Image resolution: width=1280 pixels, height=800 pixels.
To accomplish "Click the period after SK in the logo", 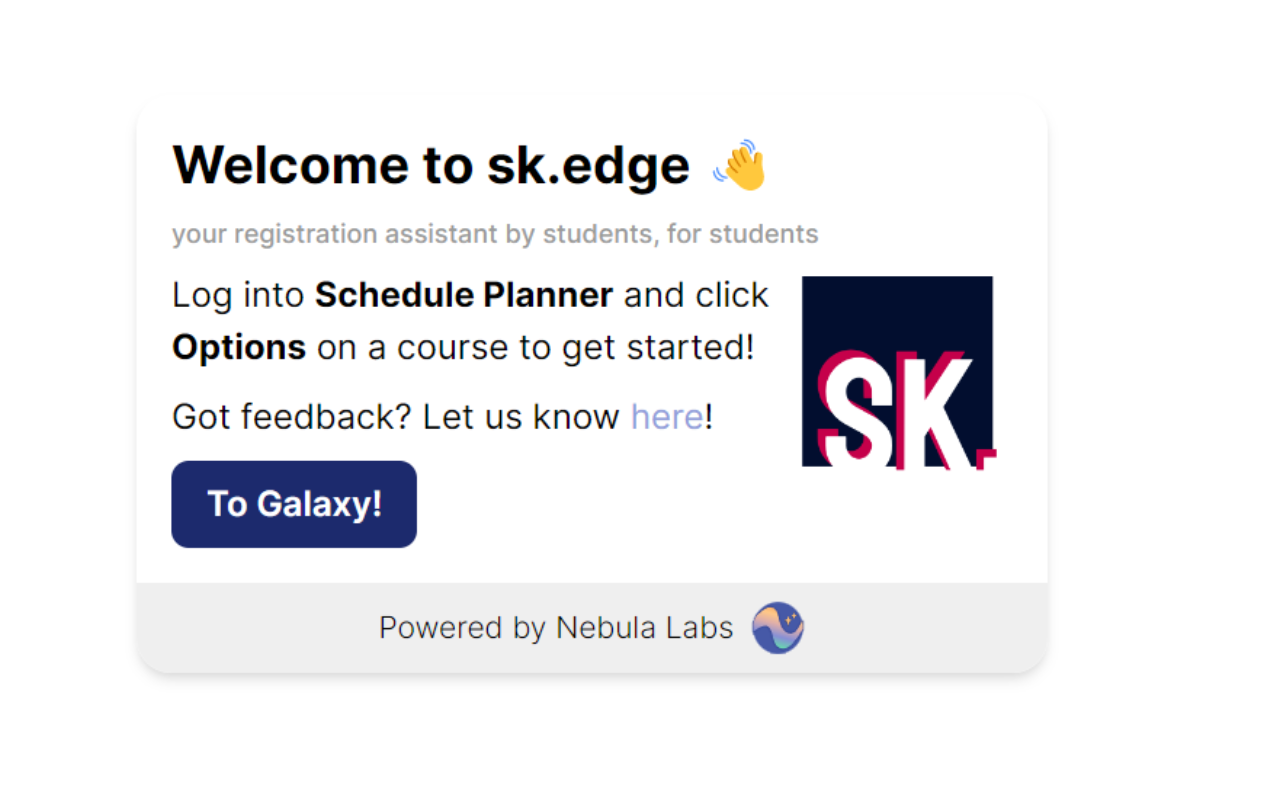I will point(985,455).
